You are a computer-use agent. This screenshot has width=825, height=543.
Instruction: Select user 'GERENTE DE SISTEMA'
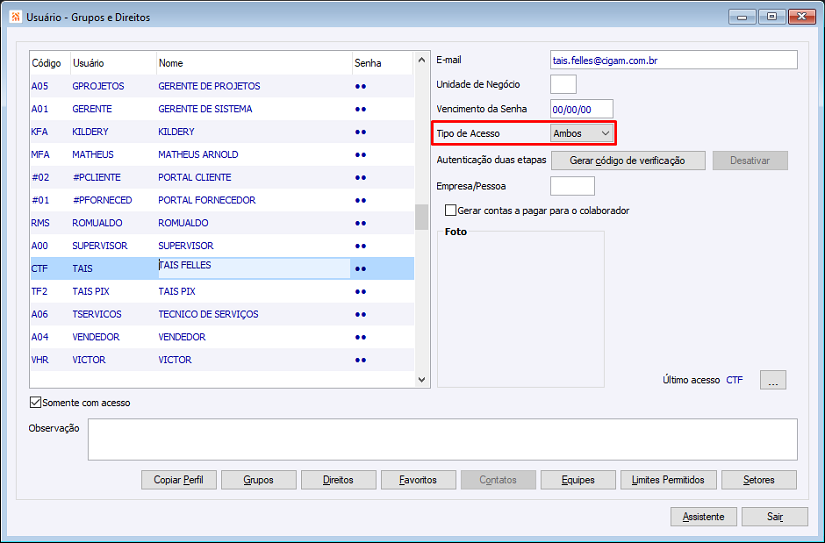pyautogui.click(x=222, y=109)
